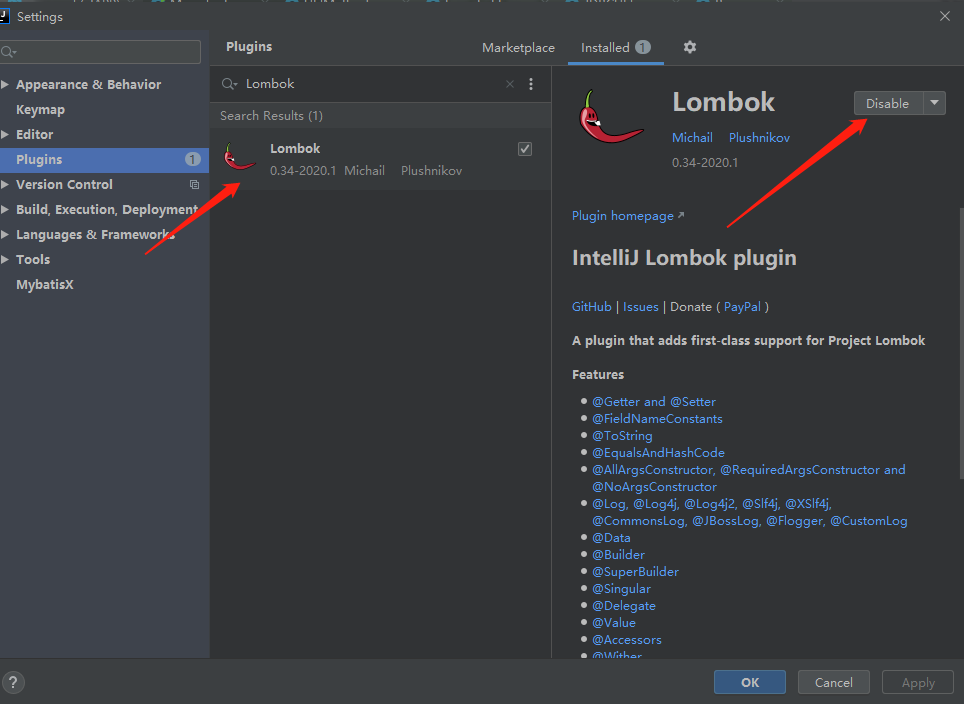Screen dimensions: 964x704
Task: Expand Appearance & Behavior section
Action: click(5, 84)
